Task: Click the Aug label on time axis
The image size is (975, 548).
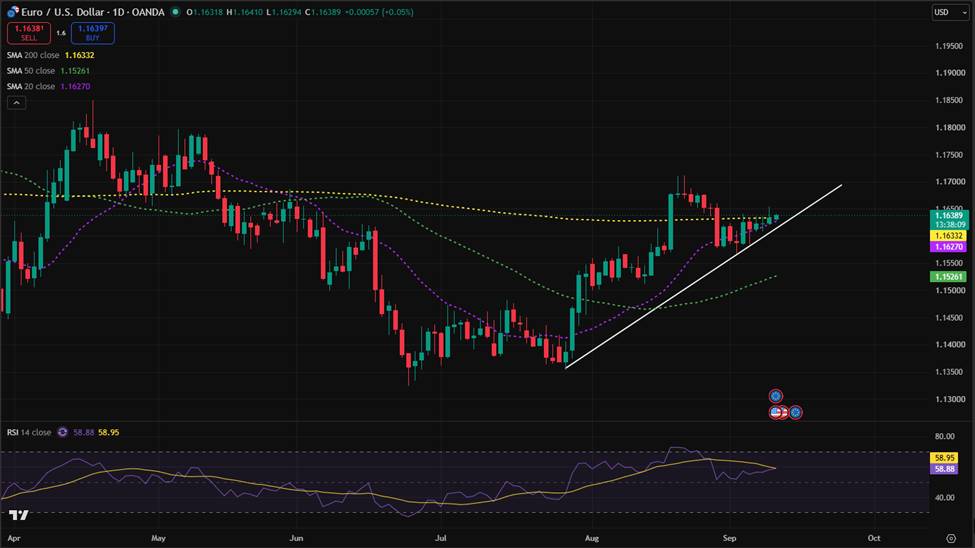Action: [592, 538]
